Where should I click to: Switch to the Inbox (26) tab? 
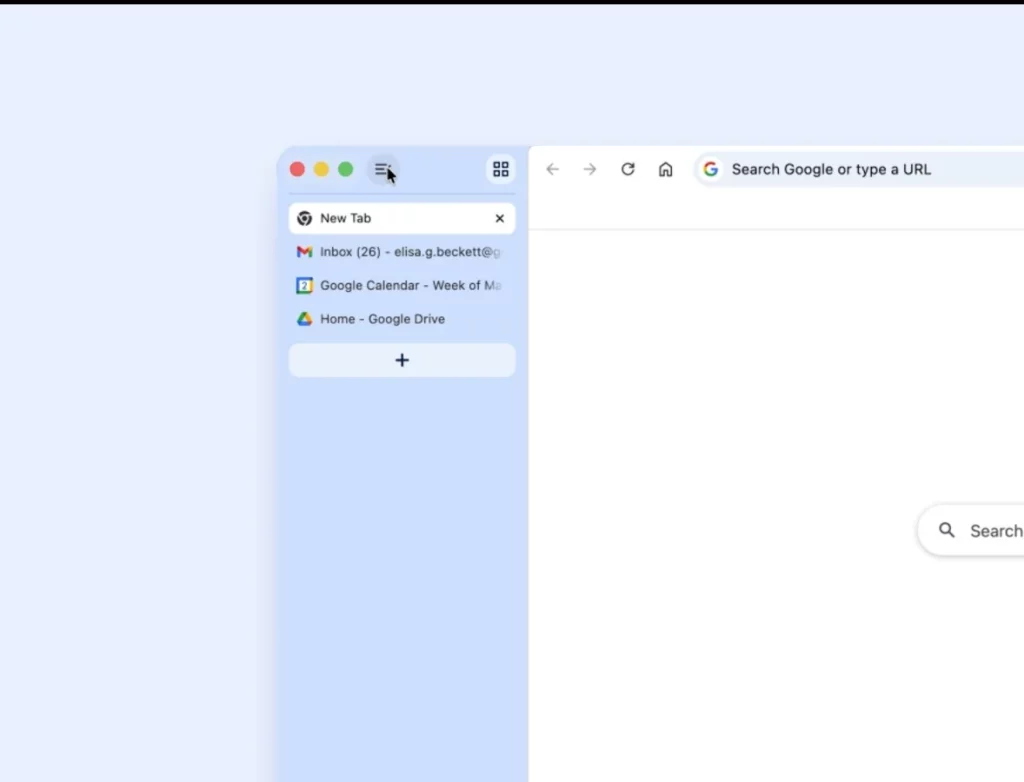coord(400,252)
